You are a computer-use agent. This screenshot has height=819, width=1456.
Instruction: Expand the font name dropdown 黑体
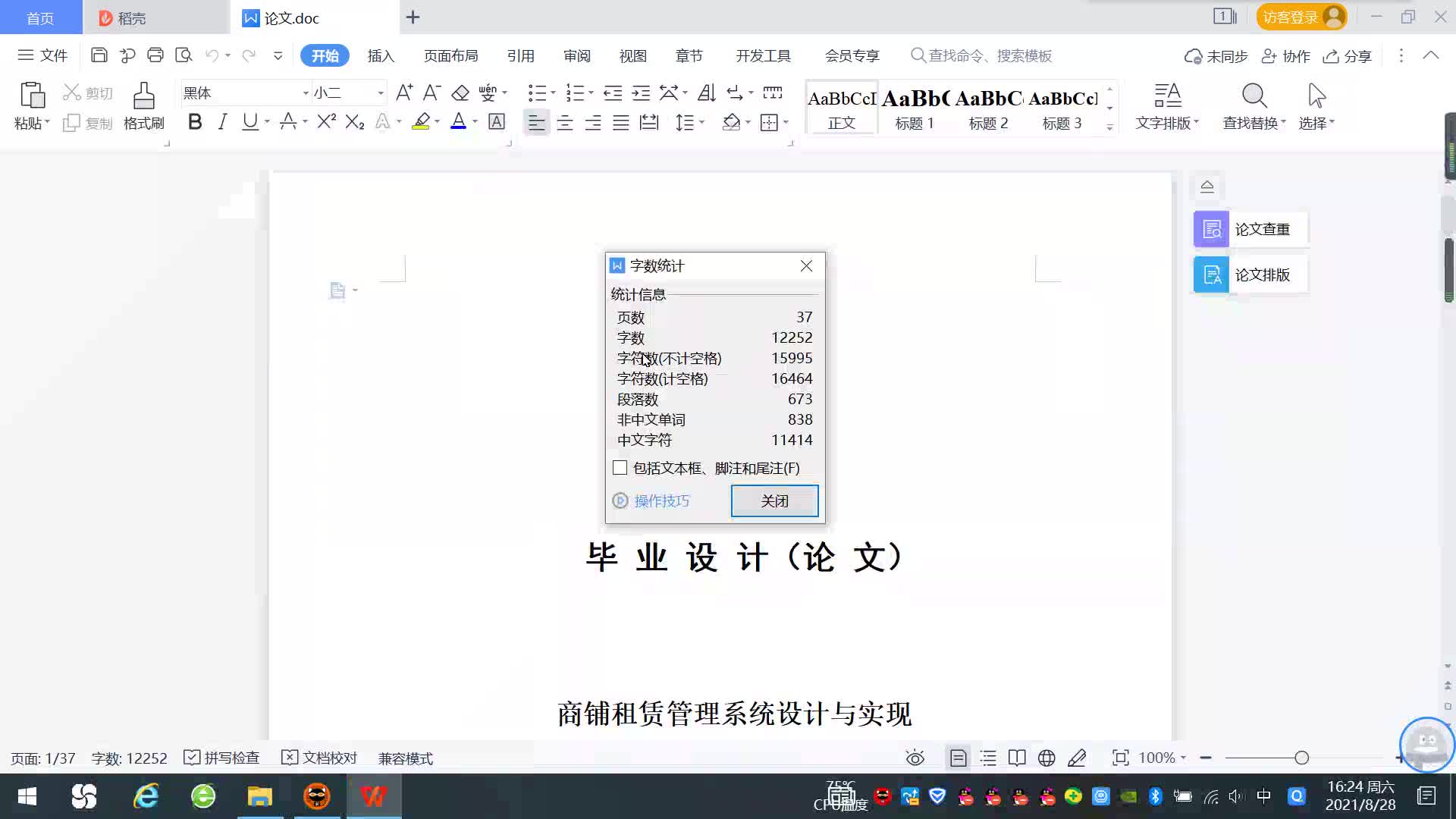pyautogui.click(x=306, y=93)
